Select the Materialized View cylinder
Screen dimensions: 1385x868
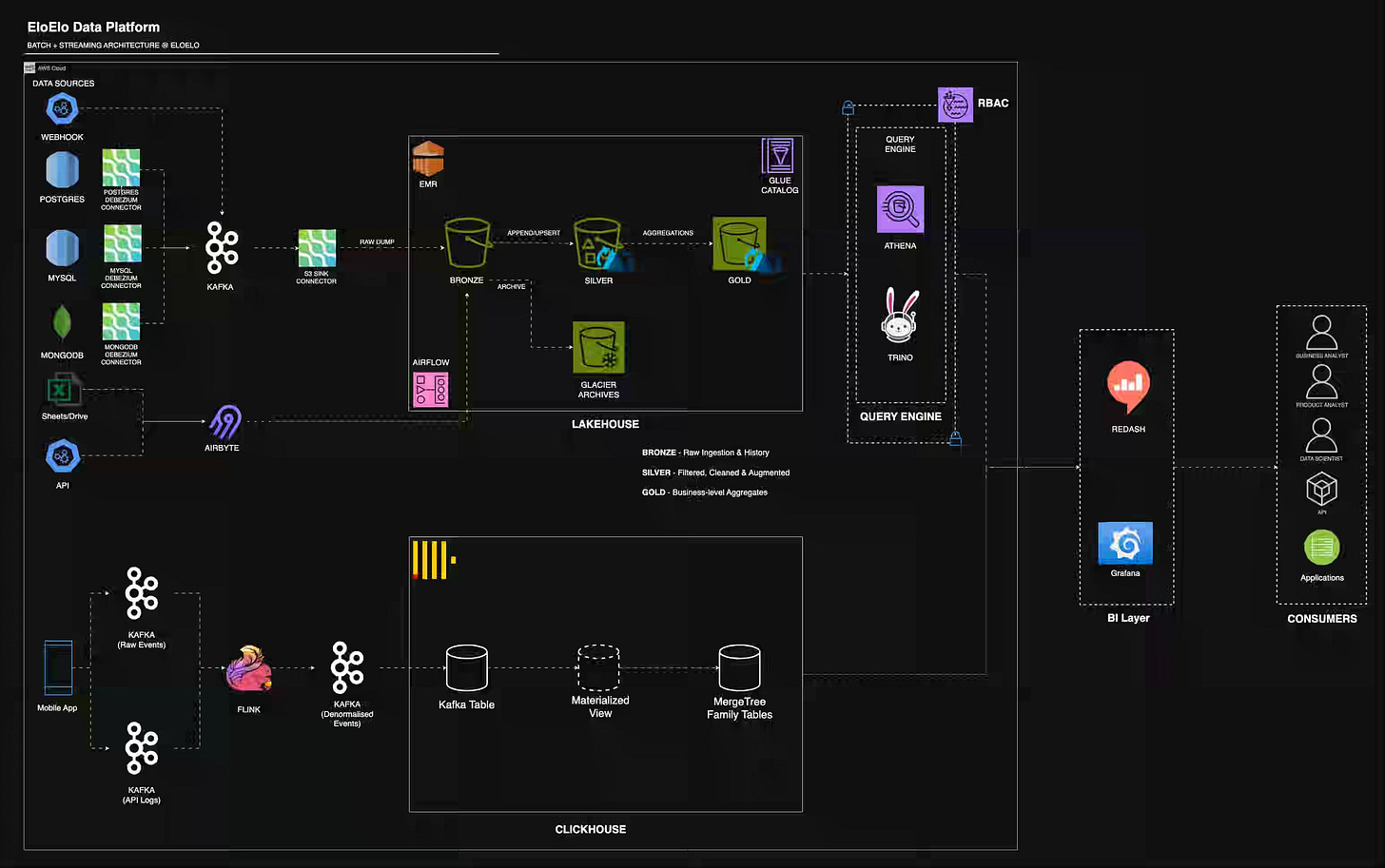click(x=599, y=667)
